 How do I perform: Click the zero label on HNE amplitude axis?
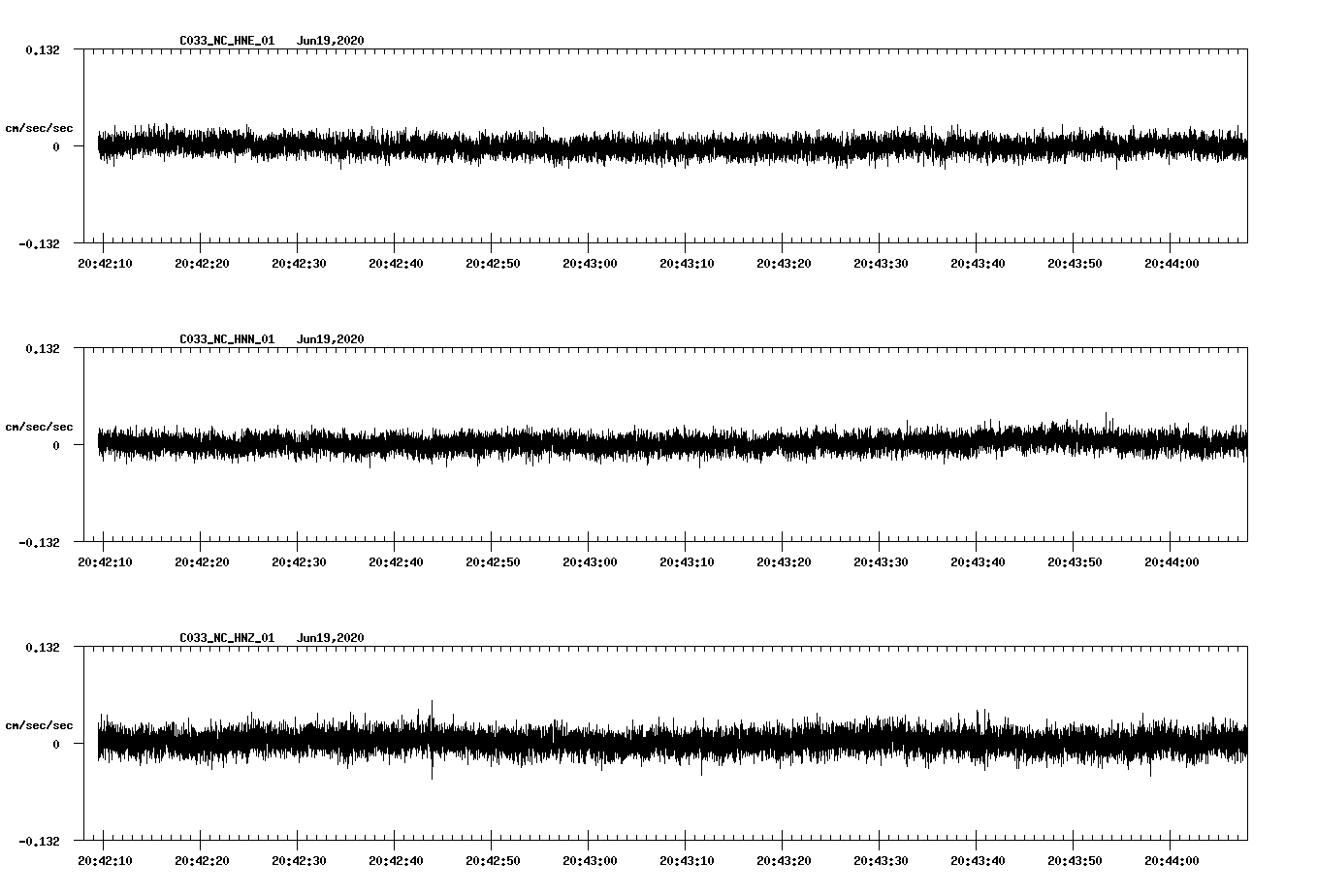coord(56,147)
